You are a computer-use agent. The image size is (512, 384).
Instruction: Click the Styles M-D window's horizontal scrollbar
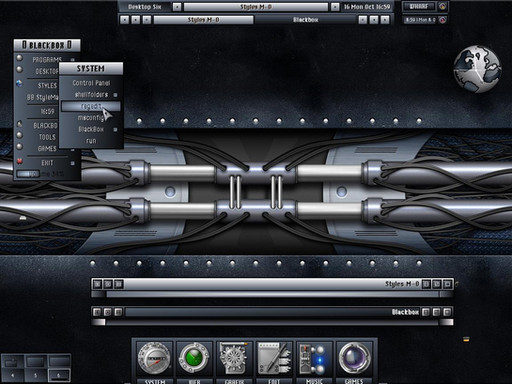(272, 294)
